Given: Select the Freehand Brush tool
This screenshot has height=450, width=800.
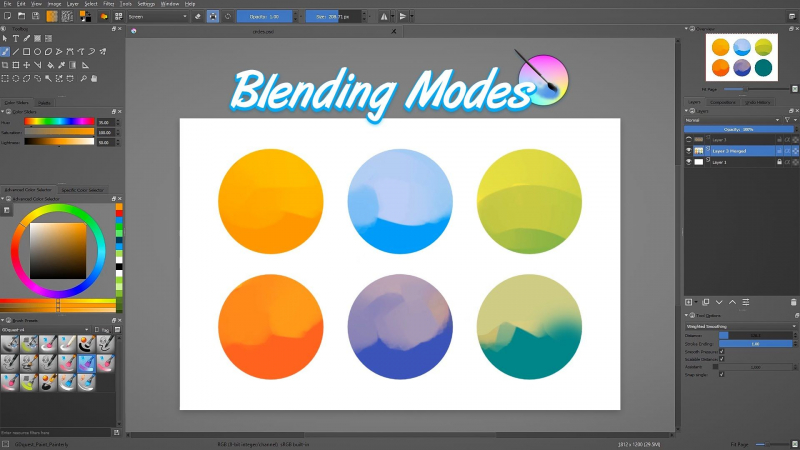Looking at the screenshot, I should point(5,52).
